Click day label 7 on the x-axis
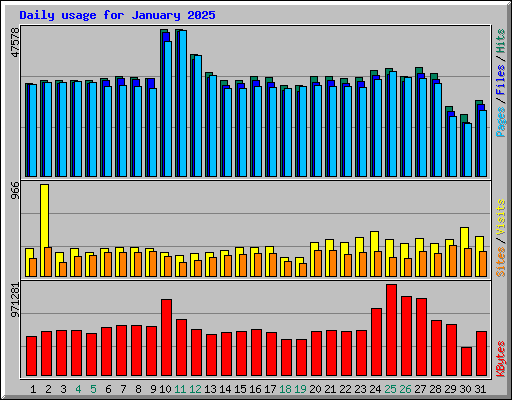 [123, 389]
